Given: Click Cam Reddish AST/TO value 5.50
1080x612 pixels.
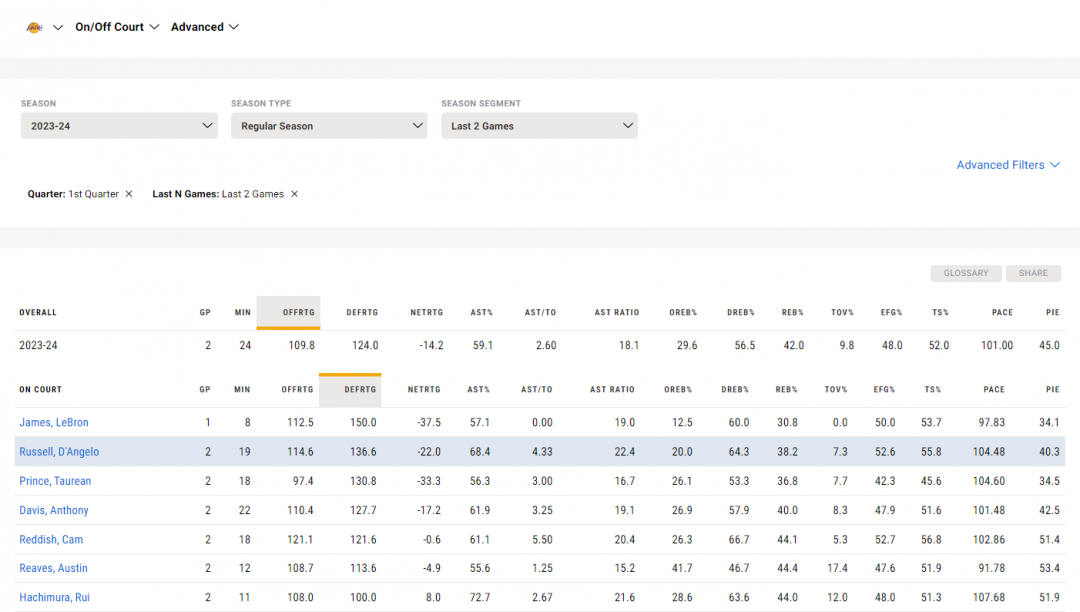Looking at the screenshot, I should tap(542, 540).
